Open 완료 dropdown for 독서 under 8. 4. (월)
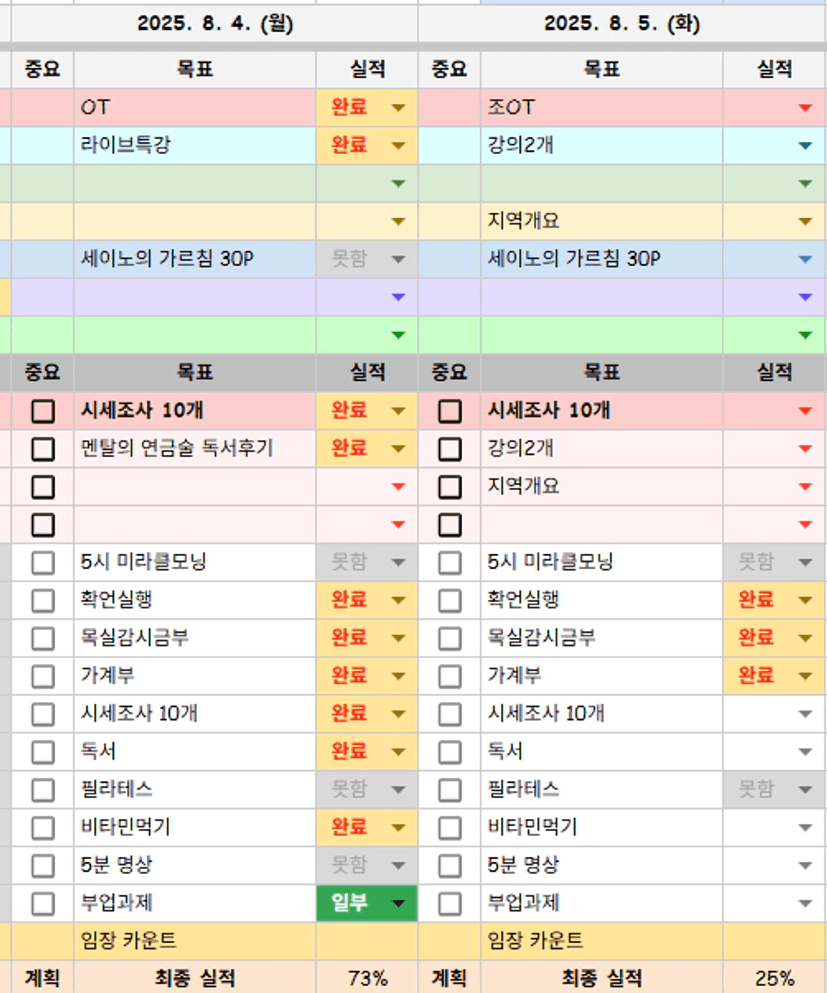Screen dimensions: 827x993 tap(398, 752)
